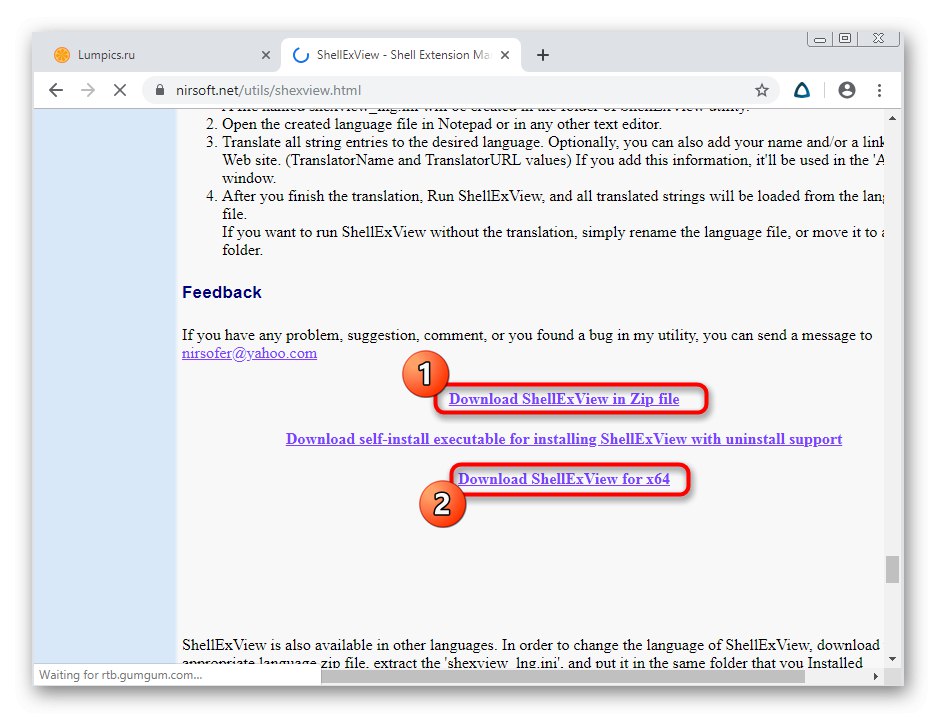Switch to the Lumpics.ru tab
Screen dimensions: 936x718
coord(161,55)
